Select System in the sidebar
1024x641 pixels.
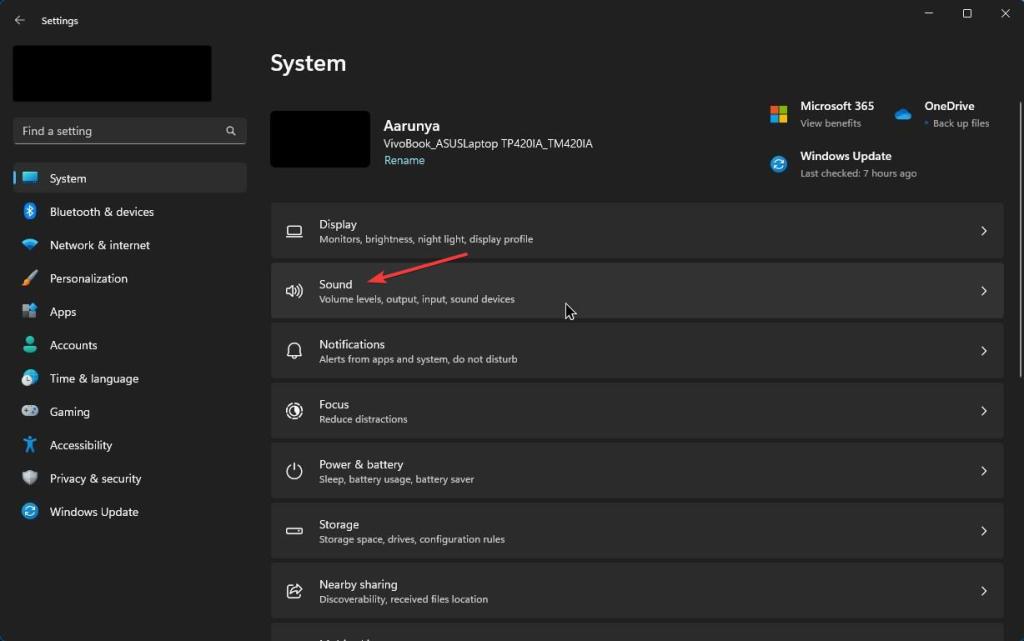[x=130, y=178]
